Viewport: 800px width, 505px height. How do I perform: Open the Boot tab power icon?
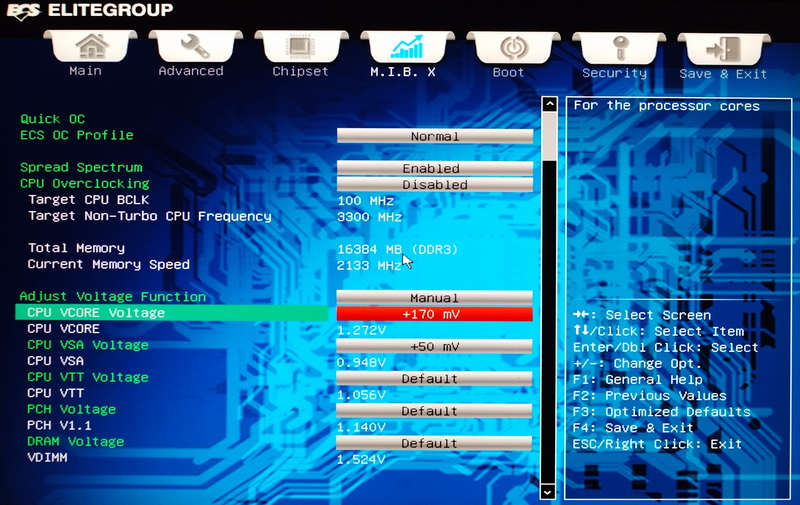tap(513, 48)
